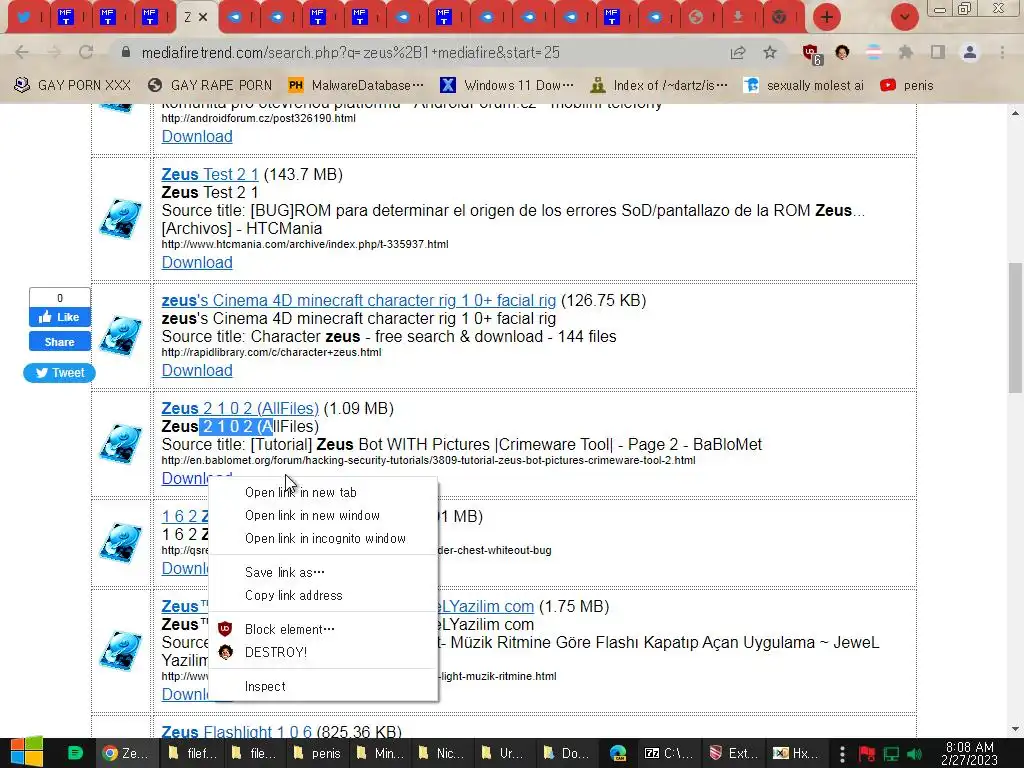The image size is (1024, 768).
Task: Click the red flag tray icon
Action: coord(867,754)
